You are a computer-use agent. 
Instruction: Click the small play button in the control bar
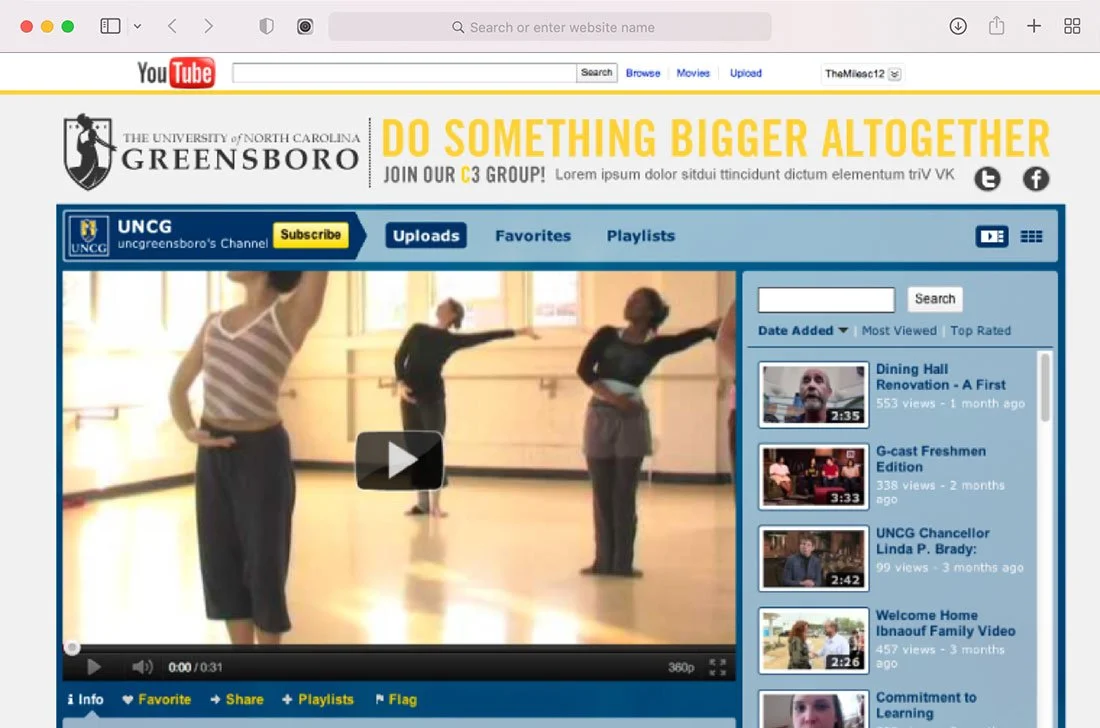[93, 667]
